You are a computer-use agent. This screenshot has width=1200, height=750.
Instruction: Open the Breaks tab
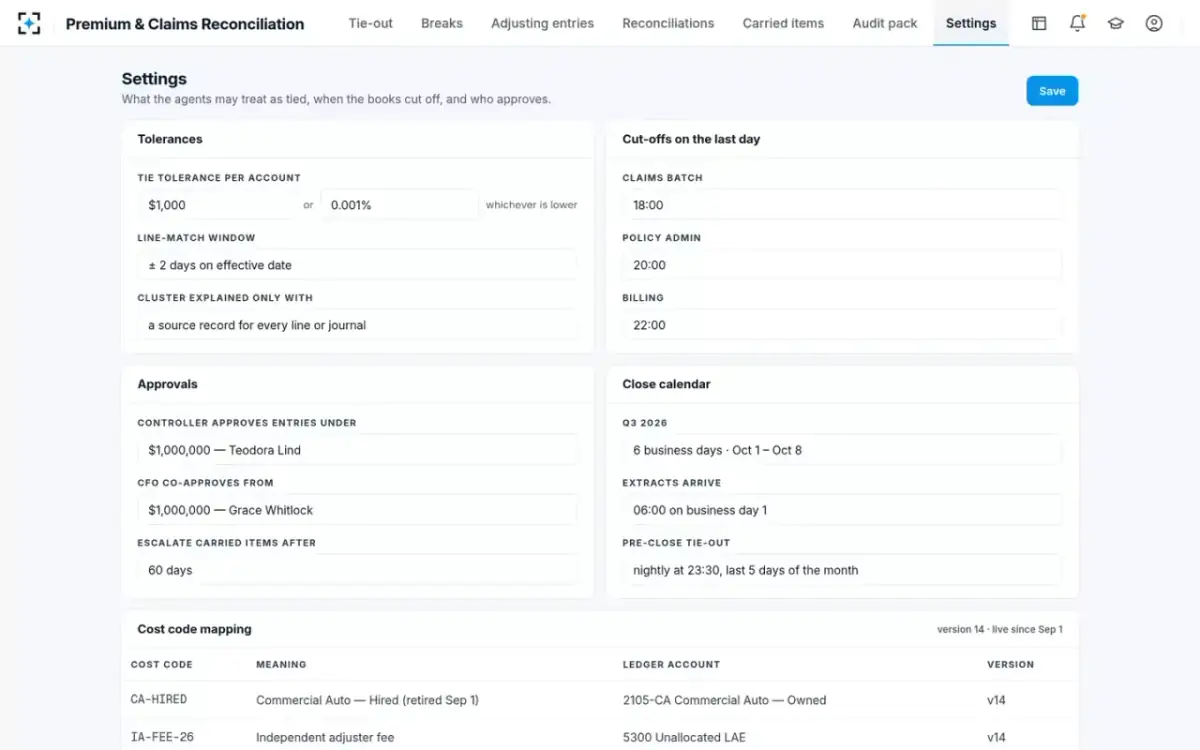pyautogui.click(x=442, y=23)
